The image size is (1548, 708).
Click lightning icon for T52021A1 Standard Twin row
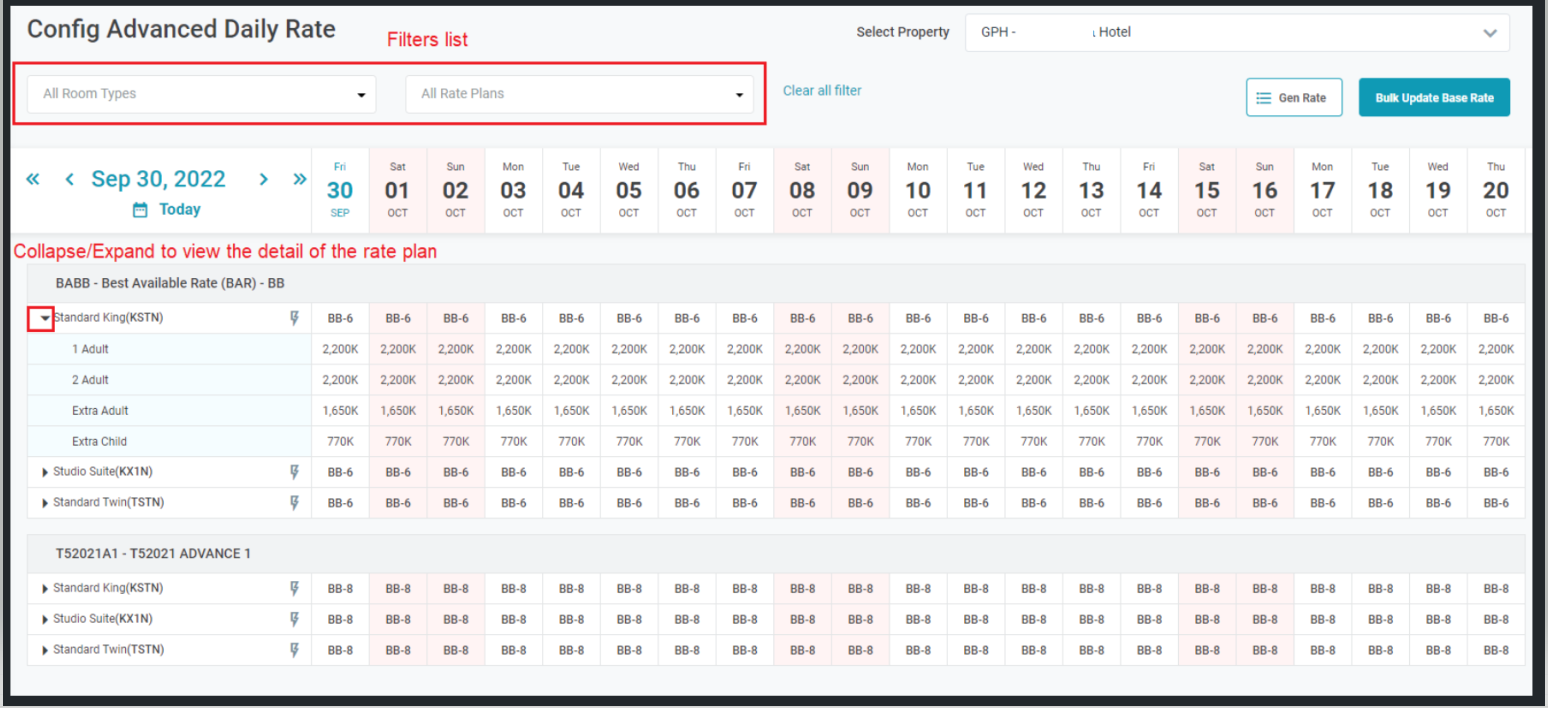294,650
